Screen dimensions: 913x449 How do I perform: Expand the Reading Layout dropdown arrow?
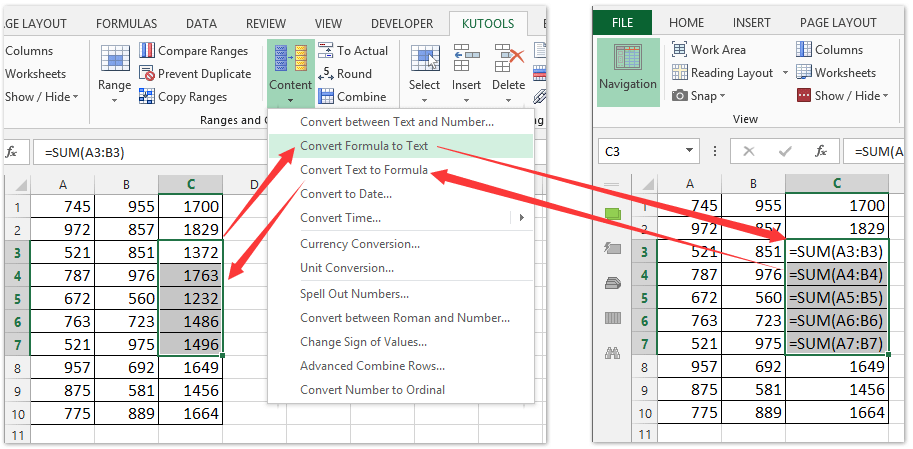pyautogui.click(x=785, y=73)
